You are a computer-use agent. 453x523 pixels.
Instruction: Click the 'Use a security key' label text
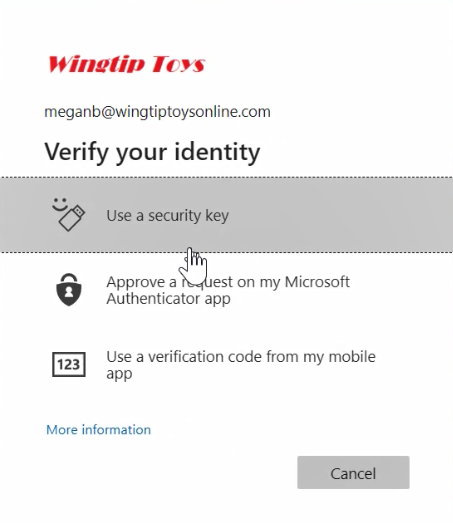click(x=167, y=215)
